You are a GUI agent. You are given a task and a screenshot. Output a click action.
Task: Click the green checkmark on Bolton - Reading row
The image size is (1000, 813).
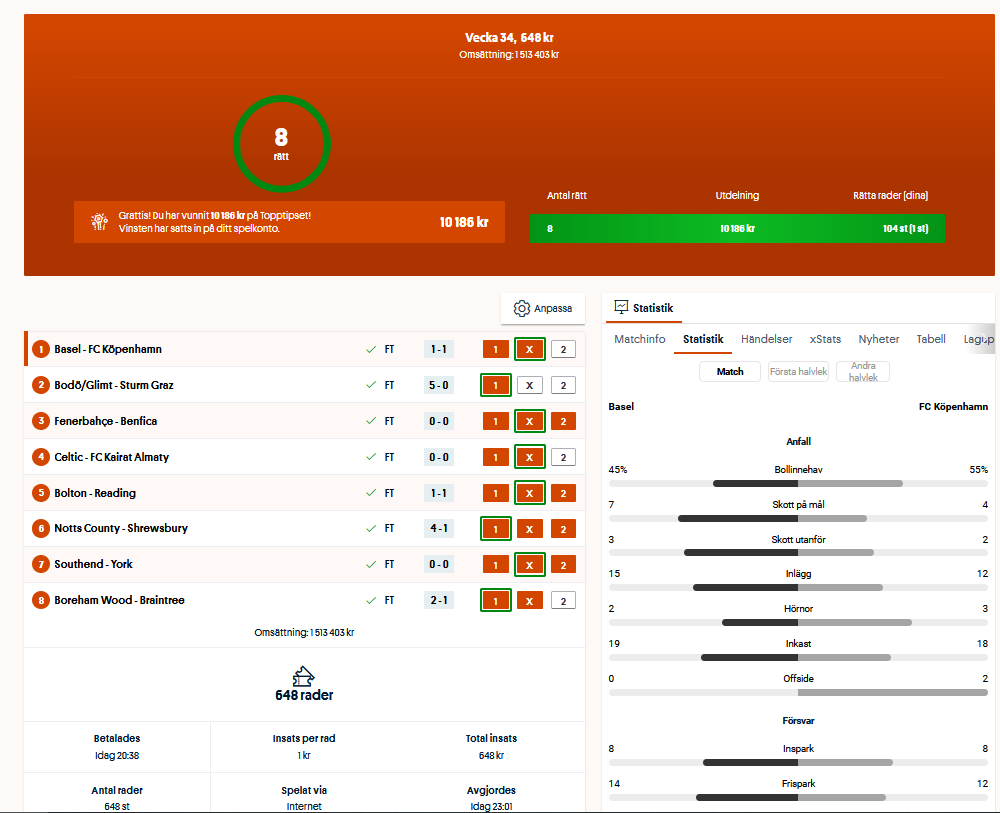tap(371, 493)
